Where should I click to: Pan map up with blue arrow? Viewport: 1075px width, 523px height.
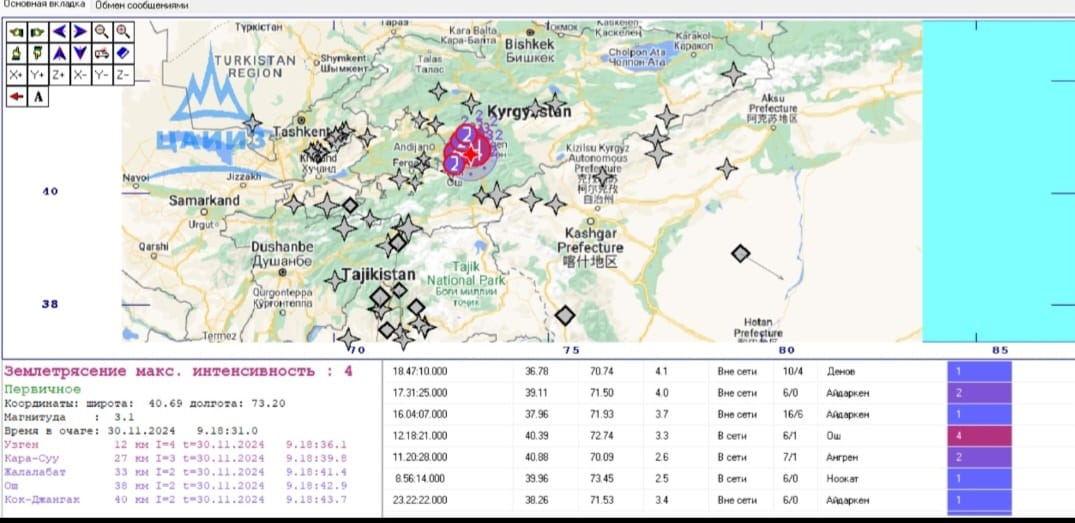pos(59,53)
